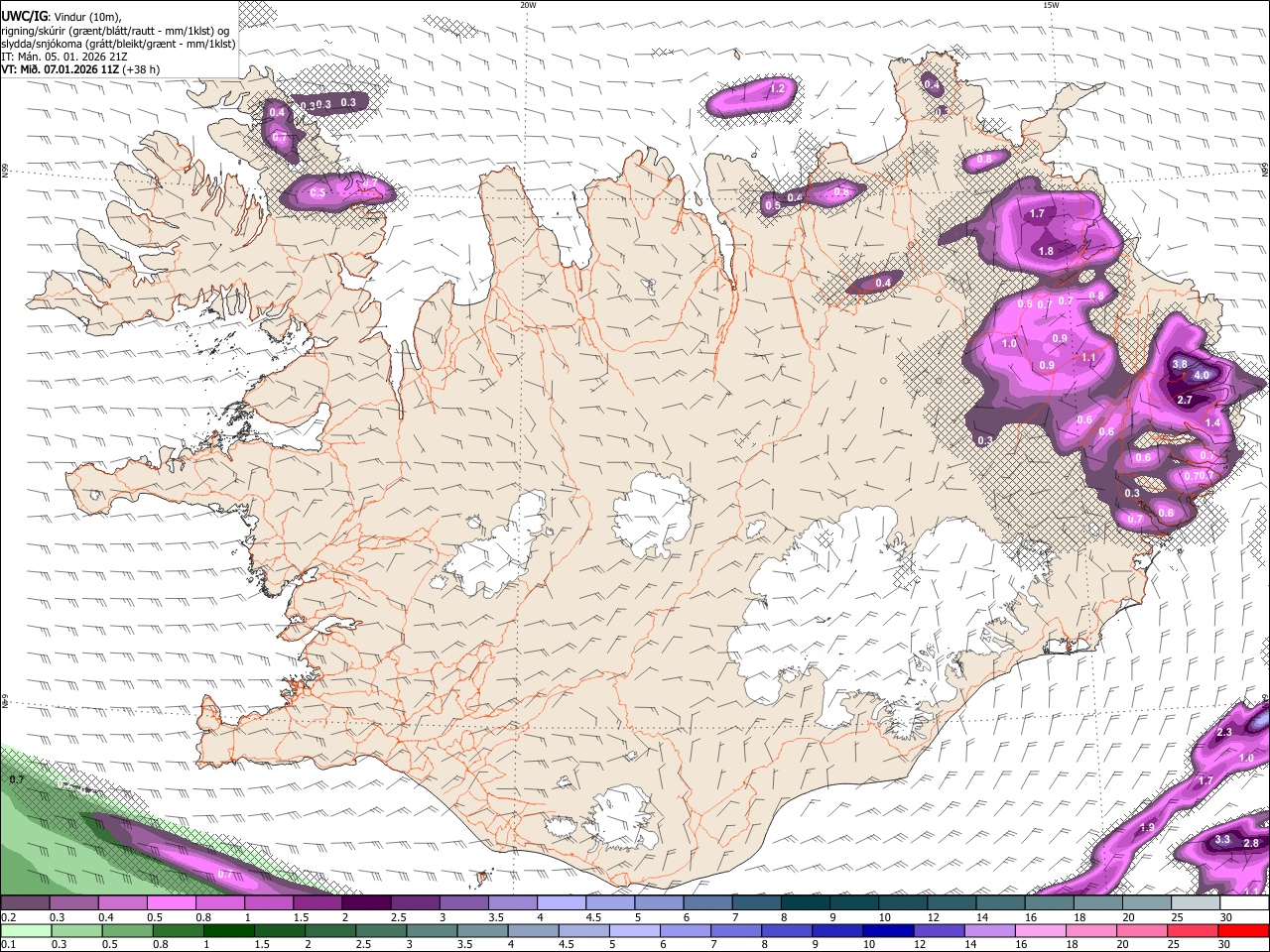Select the '2.3' value in southeast corner
1270x952 pixels.
tap(1223, 733)
